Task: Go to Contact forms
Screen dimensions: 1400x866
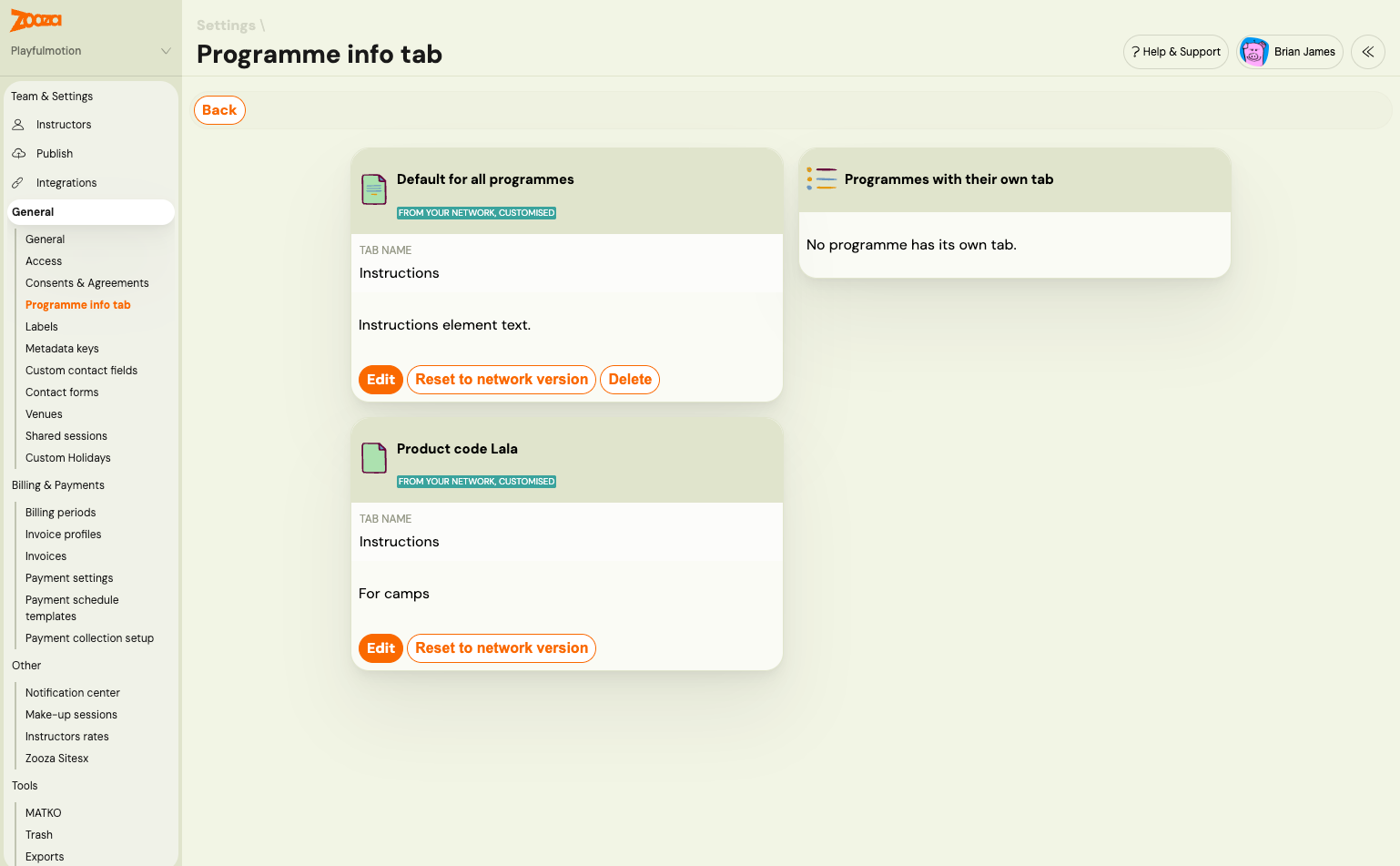Action: point(62,392)
